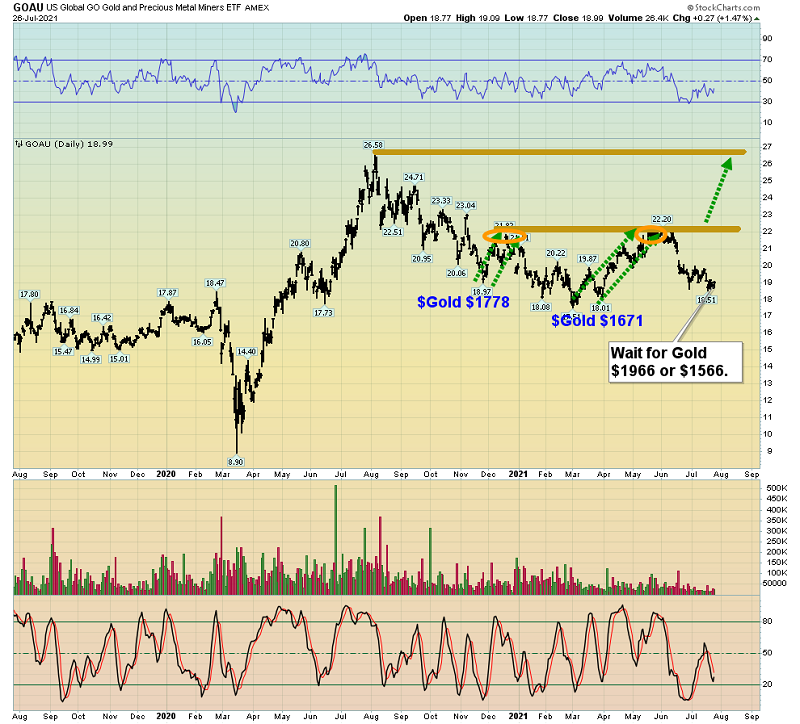The width and height of the screenshot is (800, 724).
Task: Click the 19.87 price label
Action: [588, 259]
